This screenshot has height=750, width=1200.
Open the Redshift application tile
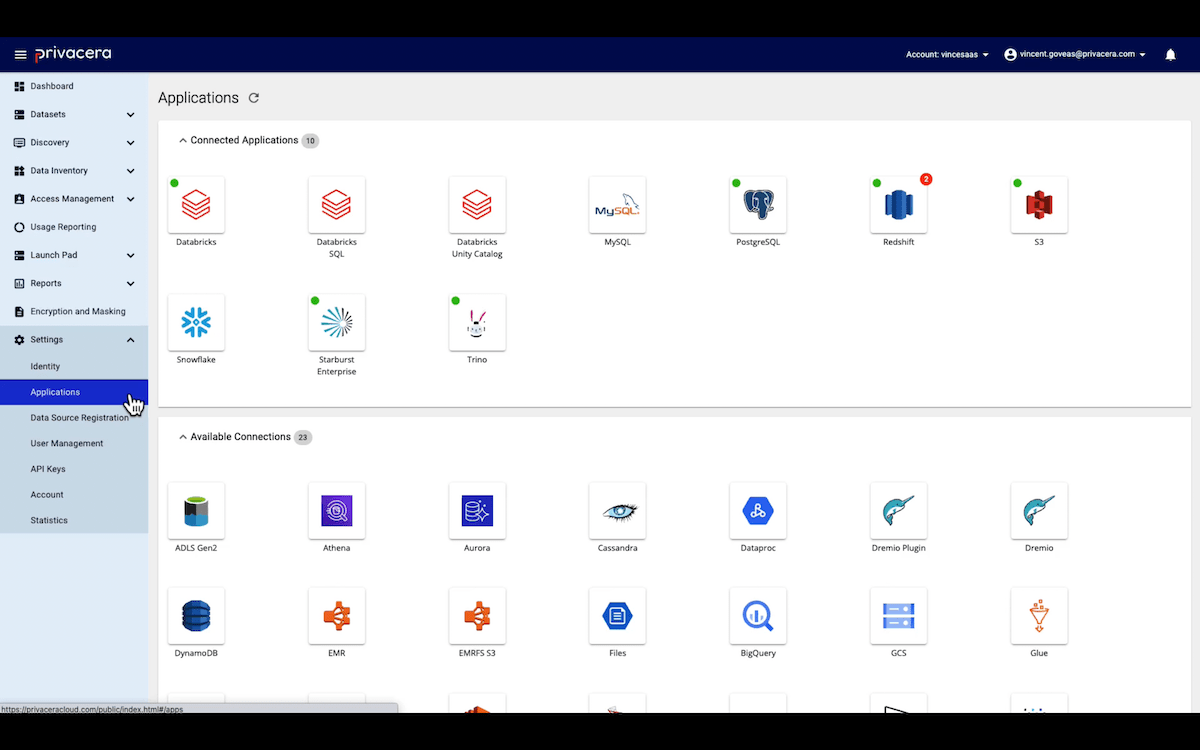[x=898, y=205]
